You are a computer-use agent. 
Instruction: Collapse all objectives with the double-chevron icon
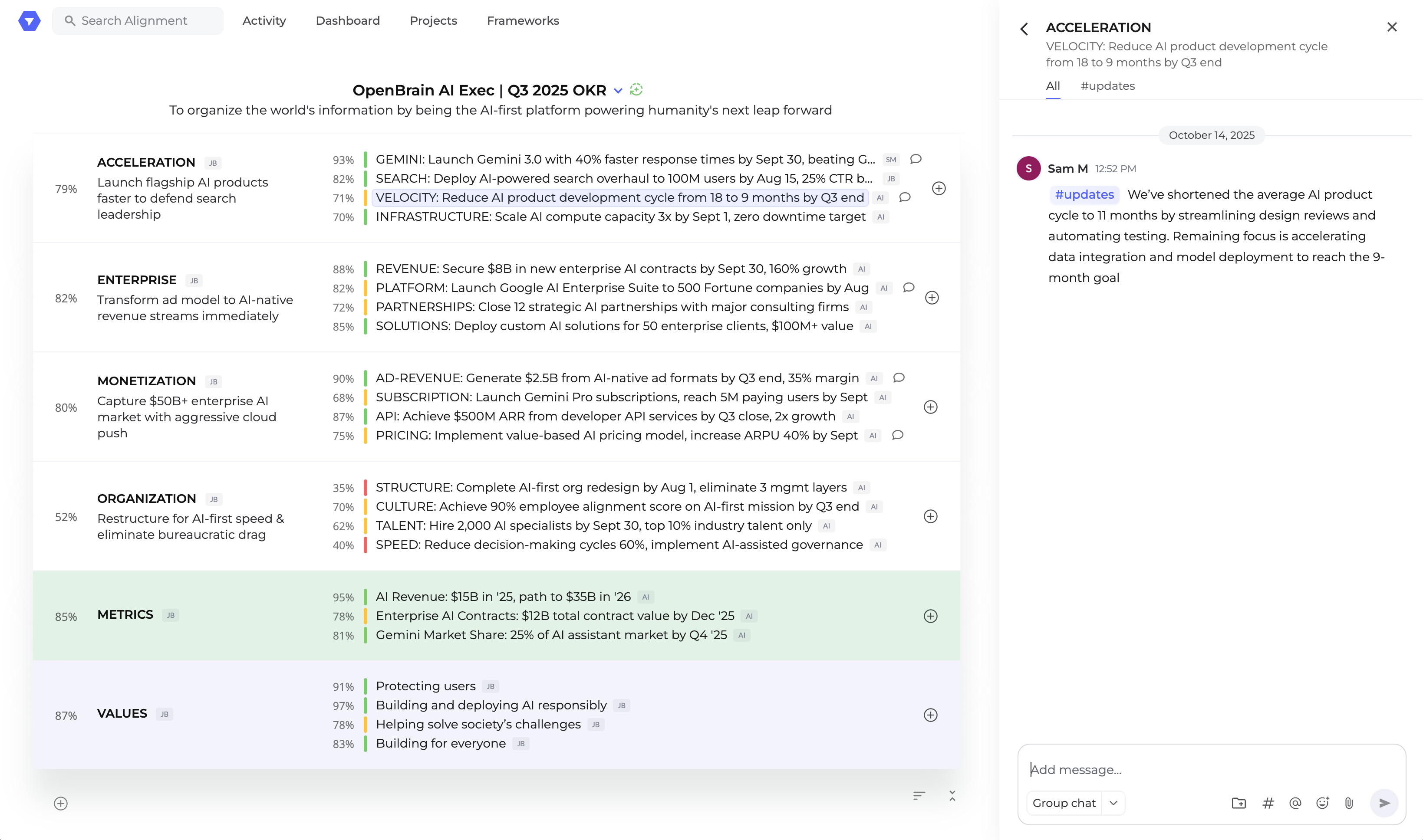[952, 795]
